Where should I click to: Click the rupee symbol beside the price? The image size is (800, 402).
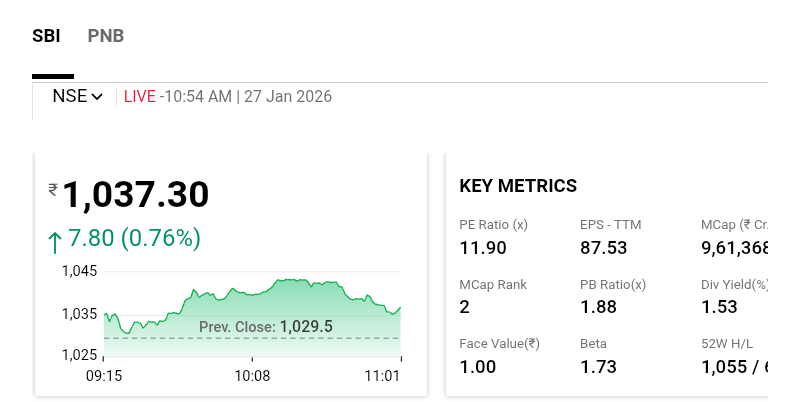tap(53, 190)
